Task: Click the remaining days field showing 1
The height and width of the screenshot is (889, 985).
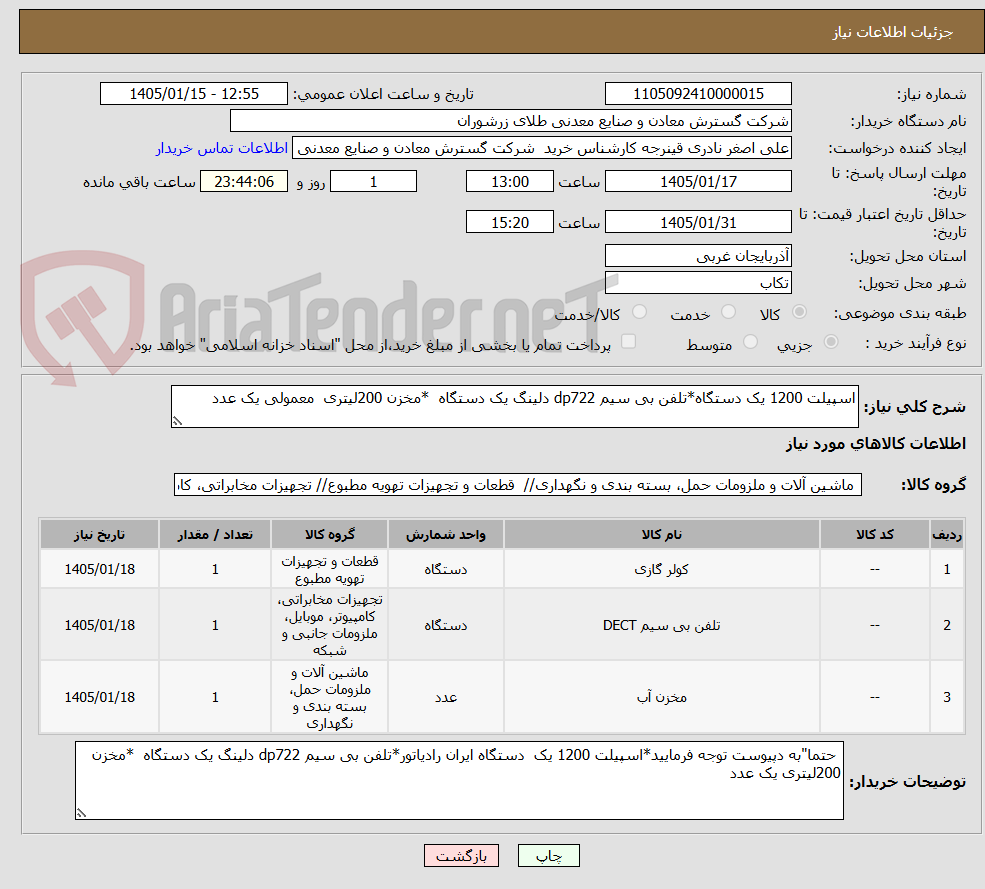Action: 373,182
